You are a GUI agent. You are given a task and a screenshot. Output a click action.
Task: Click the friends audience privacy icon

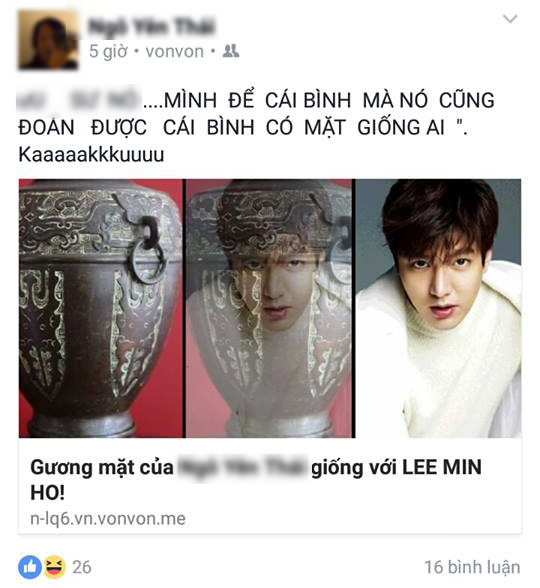pyautogui.click(x=231, y=51)
